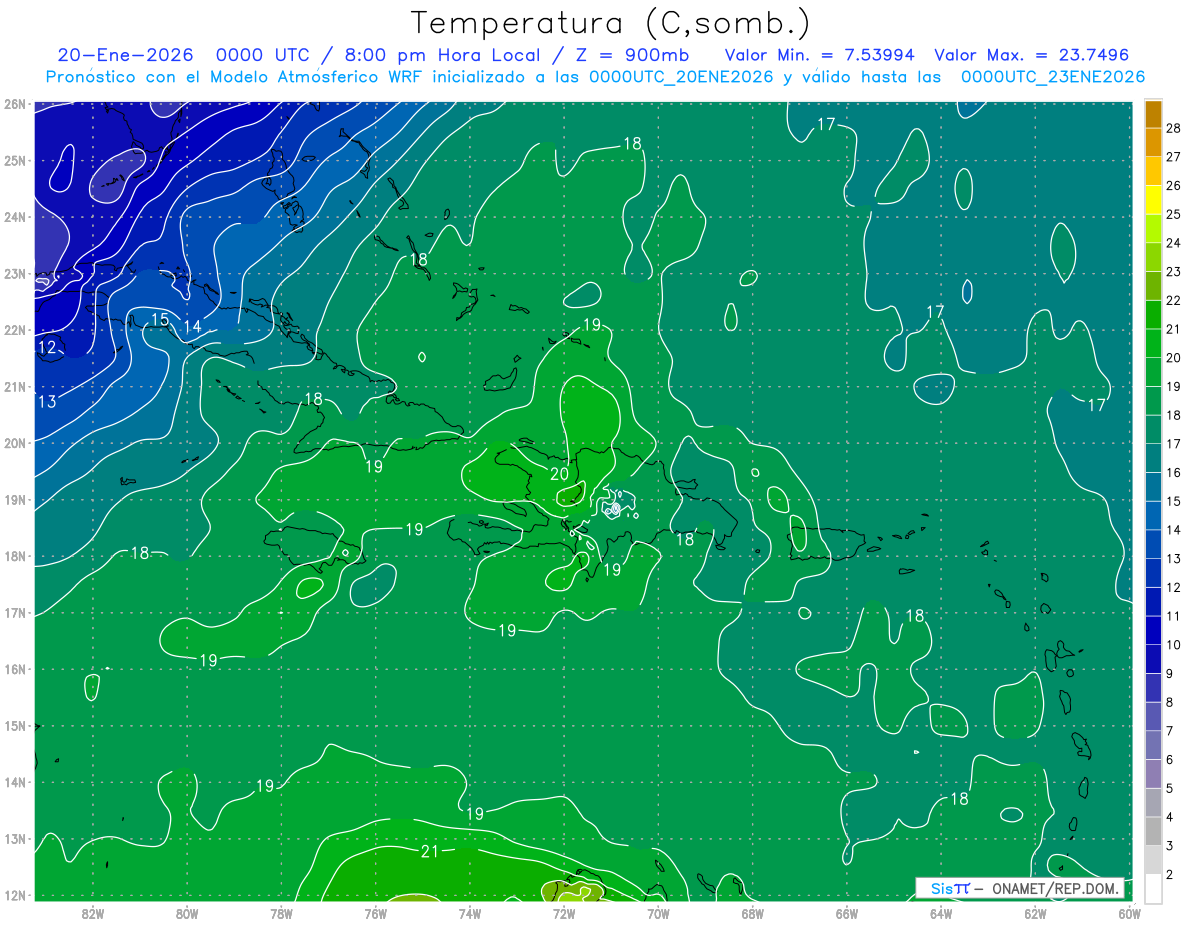The height and width of the screenshot is (927, 1200).
Task: Click the '14N' latitude axis label
Action: (15, 782)
